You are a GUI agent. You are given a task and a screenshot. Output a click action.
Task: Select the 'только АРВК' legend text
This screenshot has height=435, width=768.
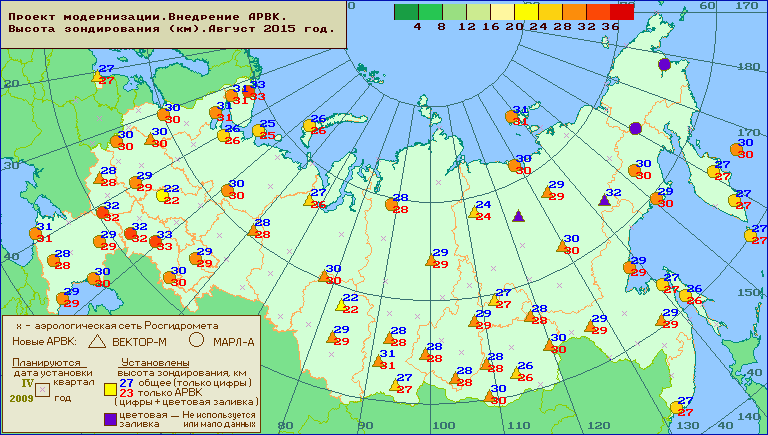tap(169, 392)
